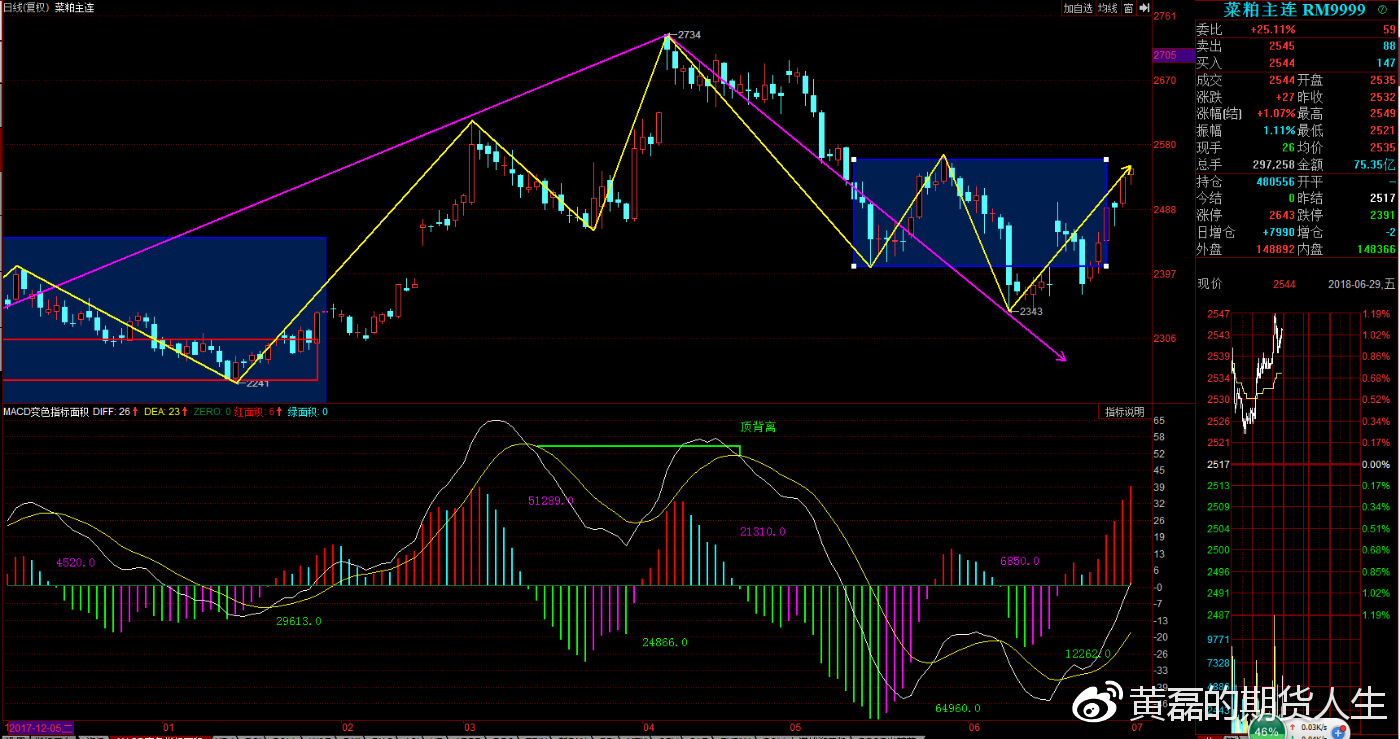Click the 振幅 1.11% value
Image resolution: width=1400 pixels, height=739 pixels.
coord(1279,131)
